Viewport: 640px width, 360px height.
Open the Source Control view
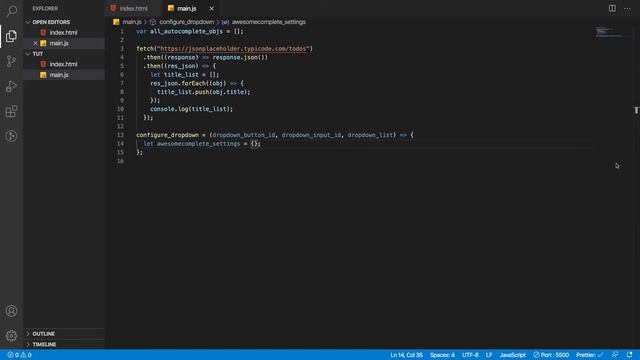point(11,61)
